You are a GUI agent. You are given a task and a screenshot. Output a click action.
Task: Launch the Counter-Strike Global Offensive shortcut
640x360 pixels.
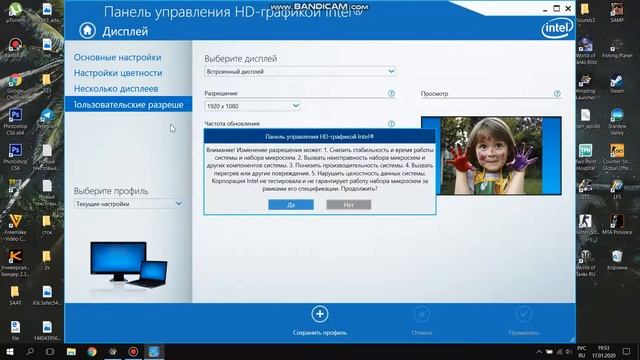pos(617,157)
